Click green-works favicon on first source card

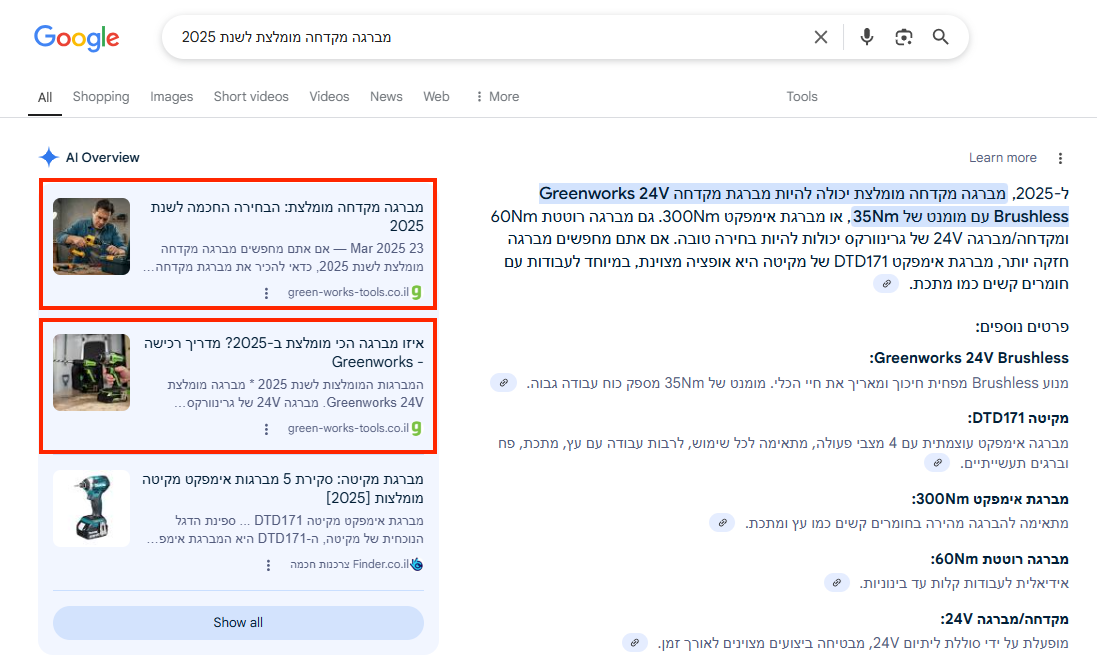[417, 292]
